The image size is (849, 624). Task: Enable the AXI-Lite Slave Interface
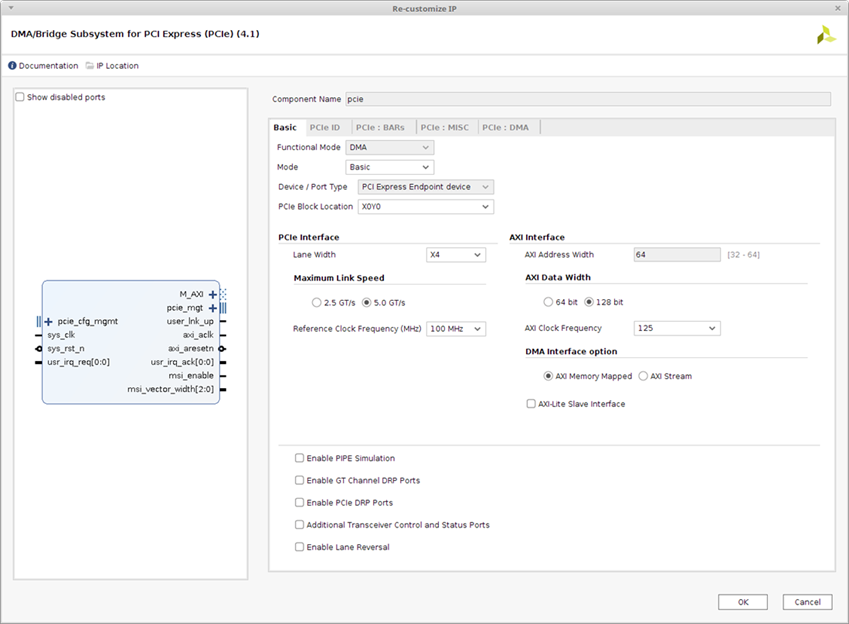tap(531, 404)
